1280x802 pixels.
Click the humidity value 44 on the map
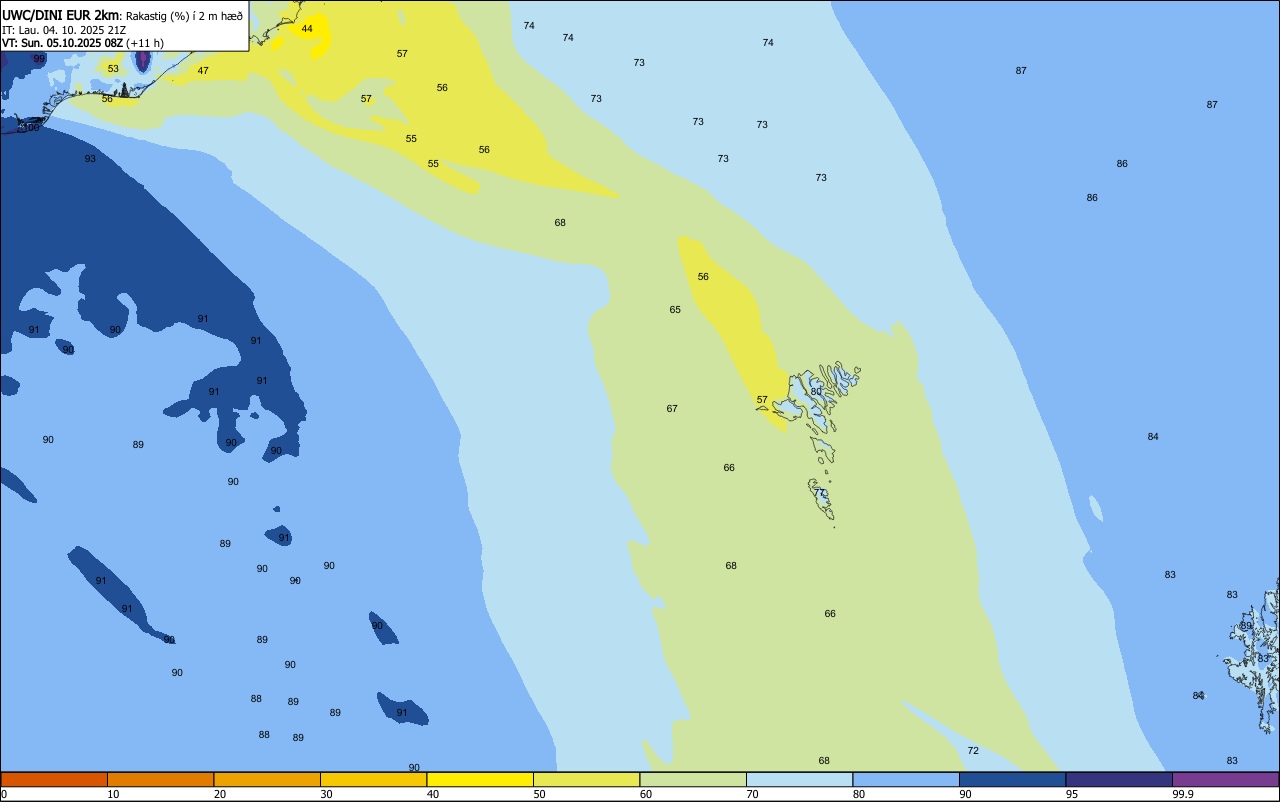tap(307, 29)
